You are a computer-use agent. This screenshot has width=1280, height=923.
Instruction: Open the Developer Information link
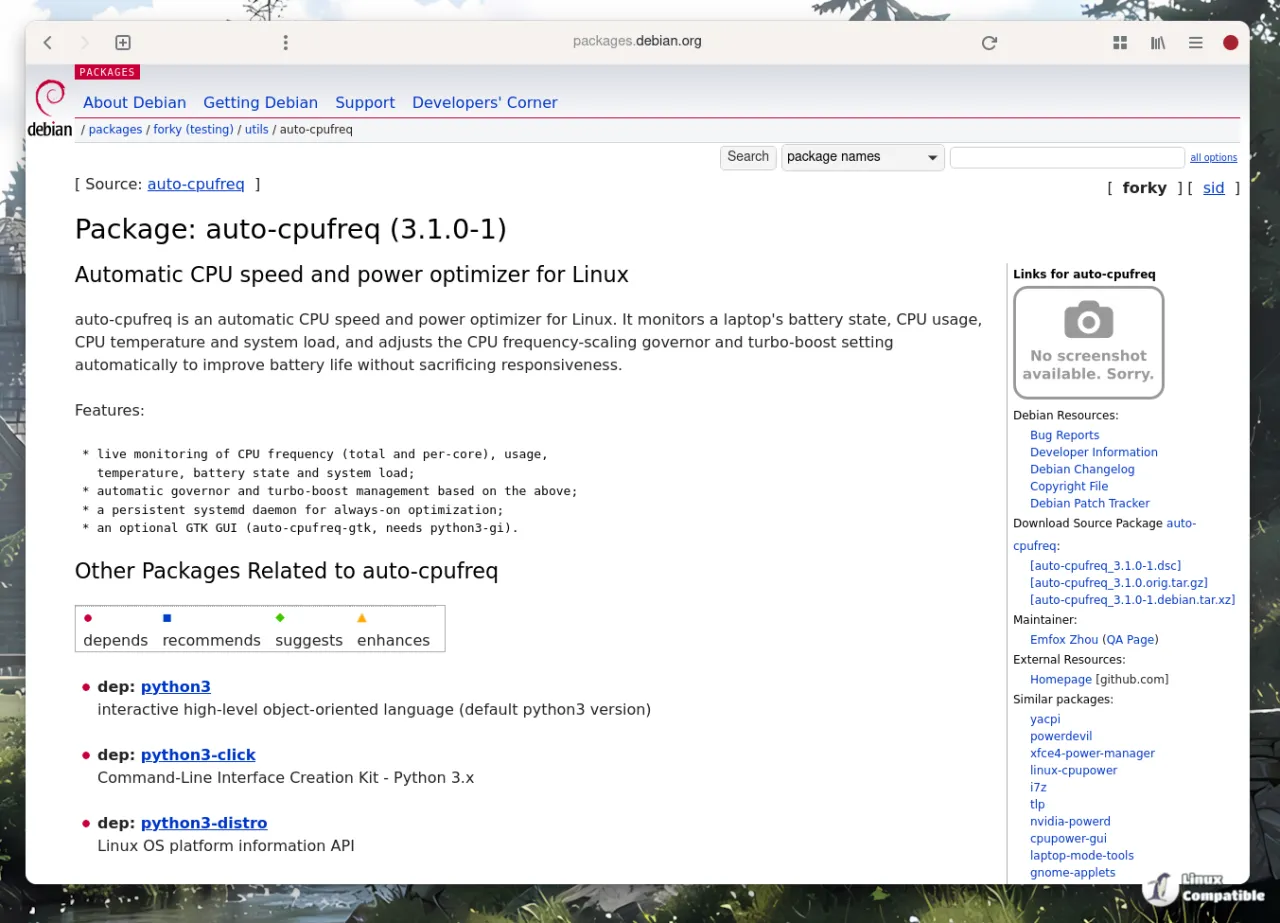[1093, 452]
